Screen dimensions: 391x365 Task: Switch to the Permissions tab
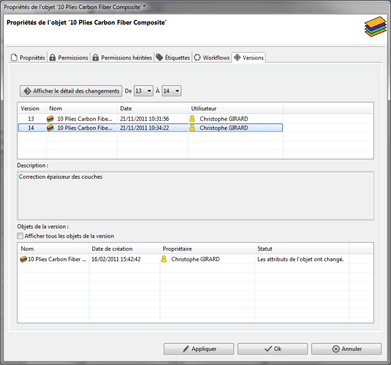pos(69,58)
